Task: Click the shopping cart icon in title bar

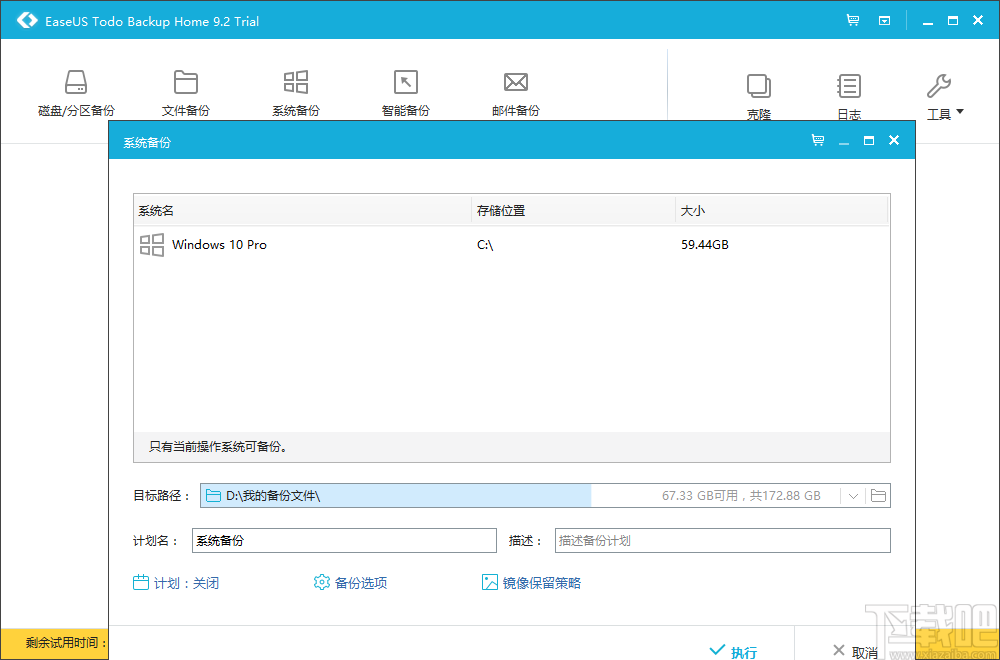Action: click(852, 19)
